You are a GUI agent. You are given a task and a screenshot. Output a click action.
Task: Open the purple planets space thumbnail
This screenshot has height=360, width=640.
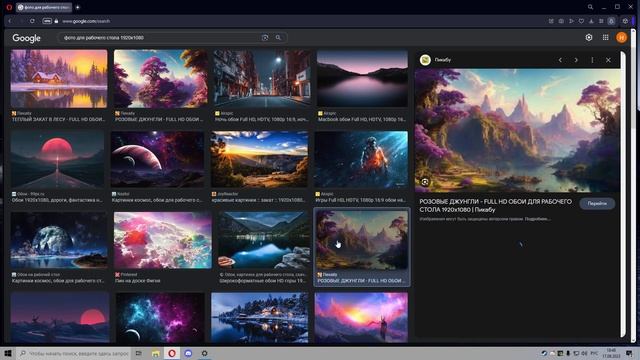point(158,160)
